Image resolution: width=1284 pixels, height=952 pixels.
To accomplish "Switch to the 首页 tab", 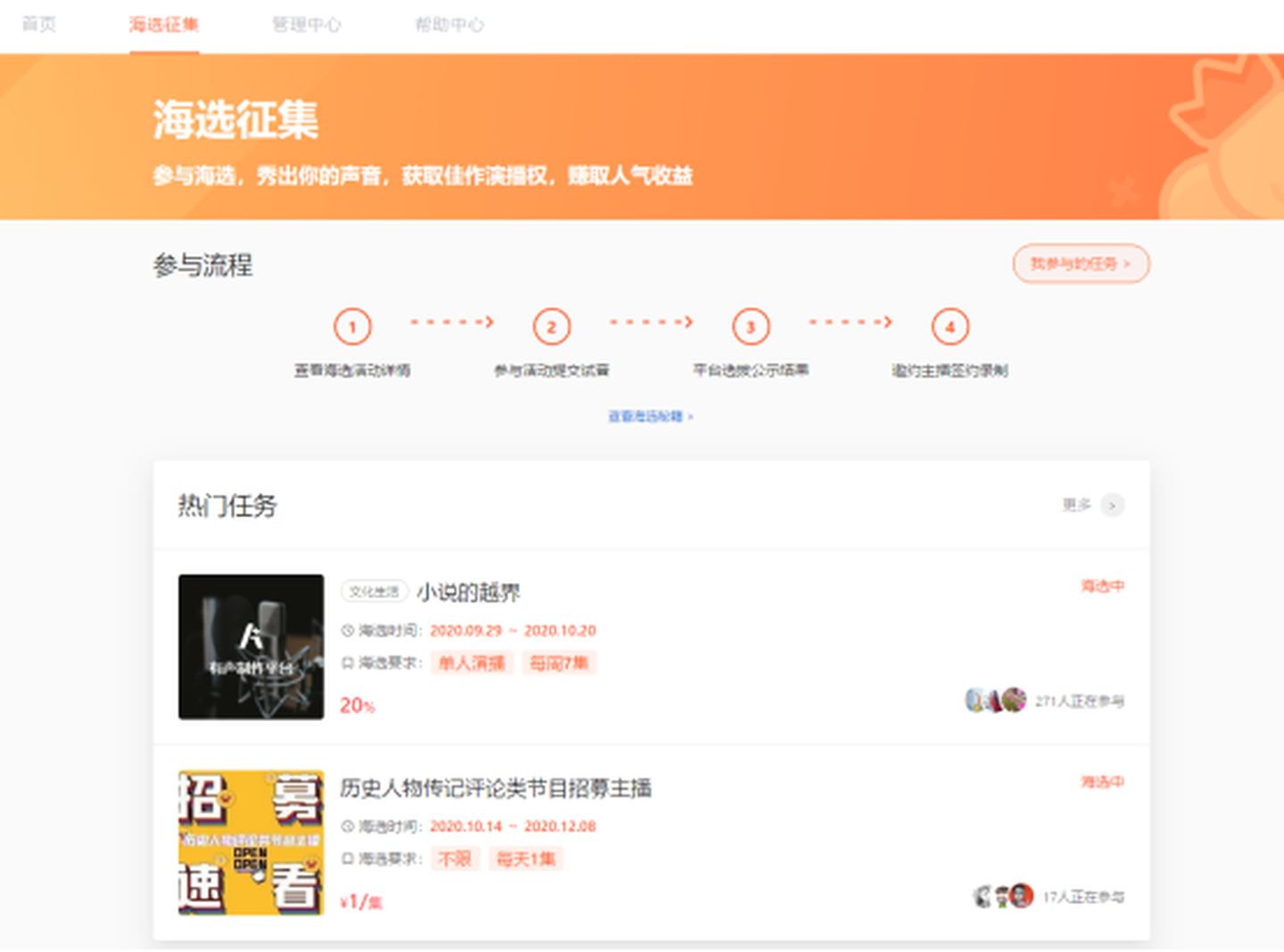I will point(40,25).
